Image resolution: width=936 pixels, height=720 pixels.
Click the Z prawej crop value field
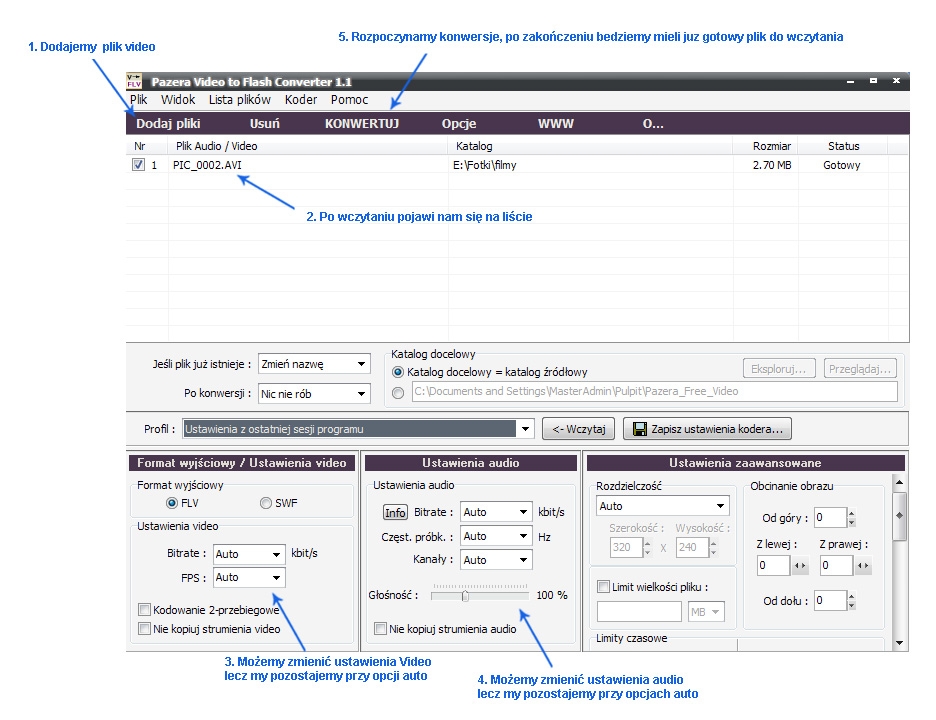click(x=836, y=565)
